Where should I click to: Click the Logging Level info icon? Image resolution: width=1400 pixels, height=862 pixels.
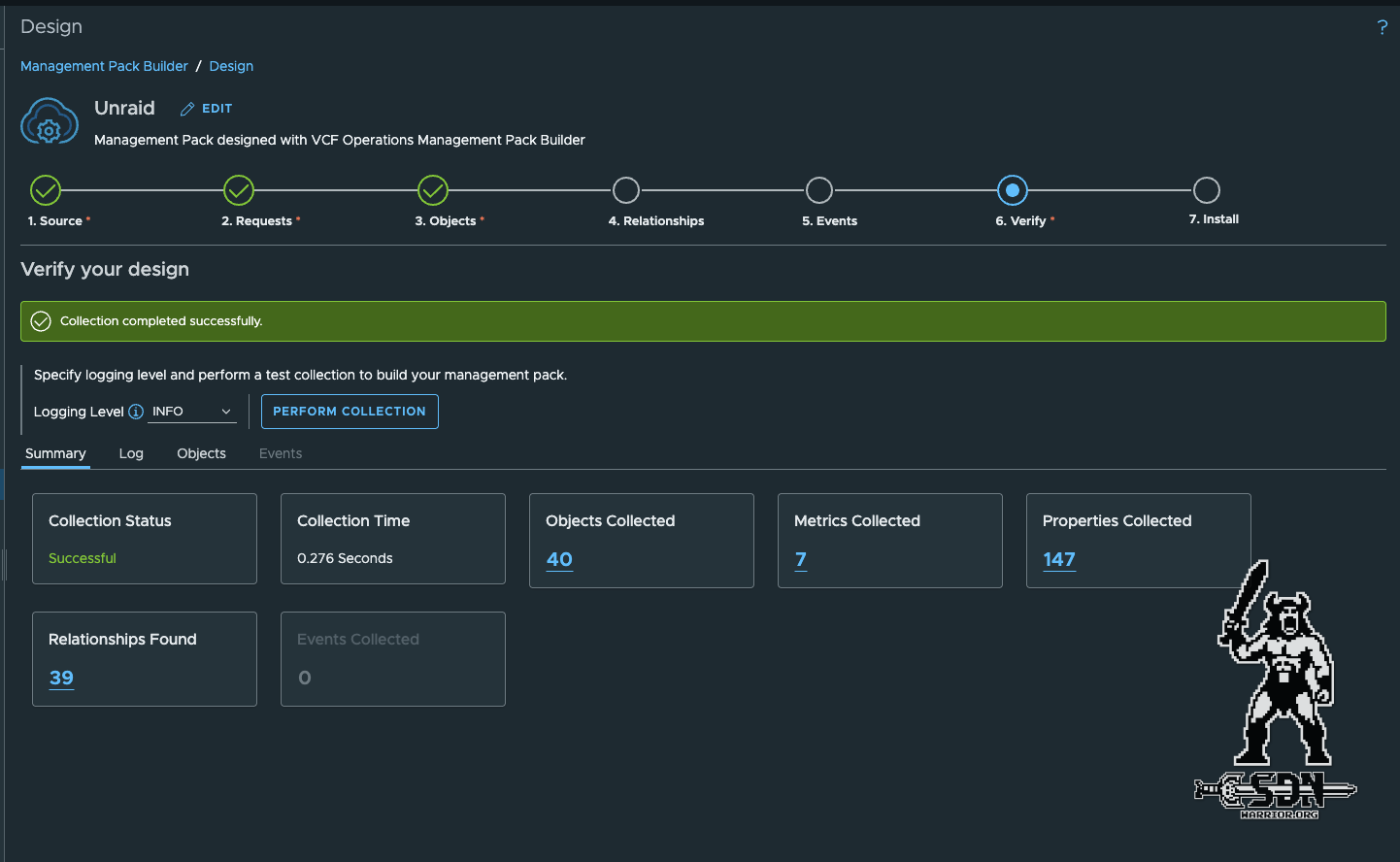point(136,412)
